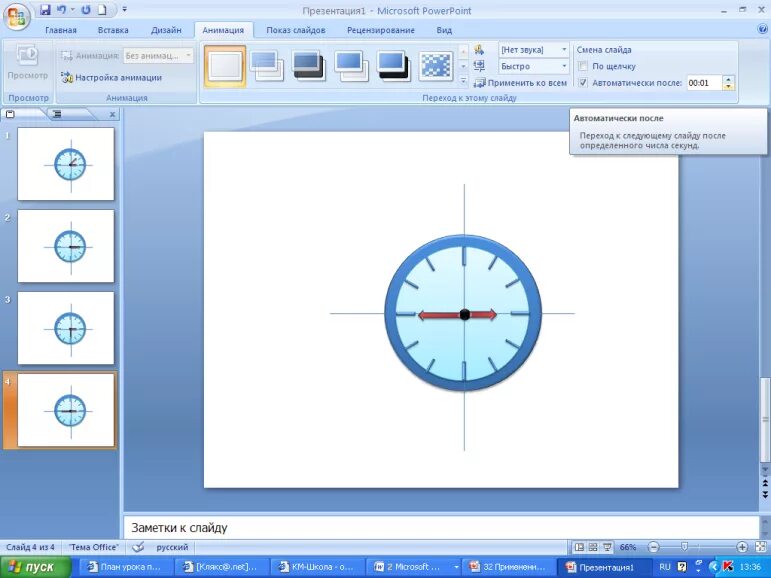The height and width of the screenshot is (578, 771).
Task: Click the red clock hand arrow on slide
Action: point(457,315)
